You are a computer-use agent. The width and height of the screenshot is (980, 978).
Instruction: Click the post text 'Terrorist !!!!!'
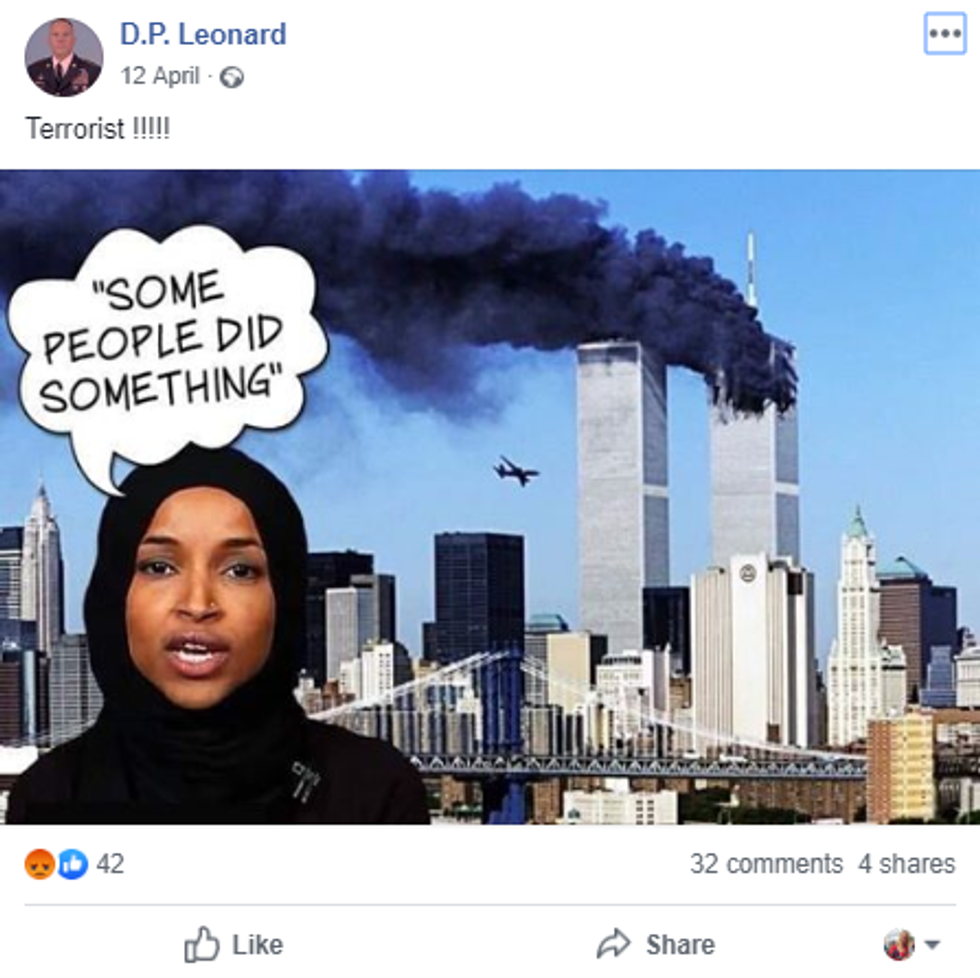[98, 129]
